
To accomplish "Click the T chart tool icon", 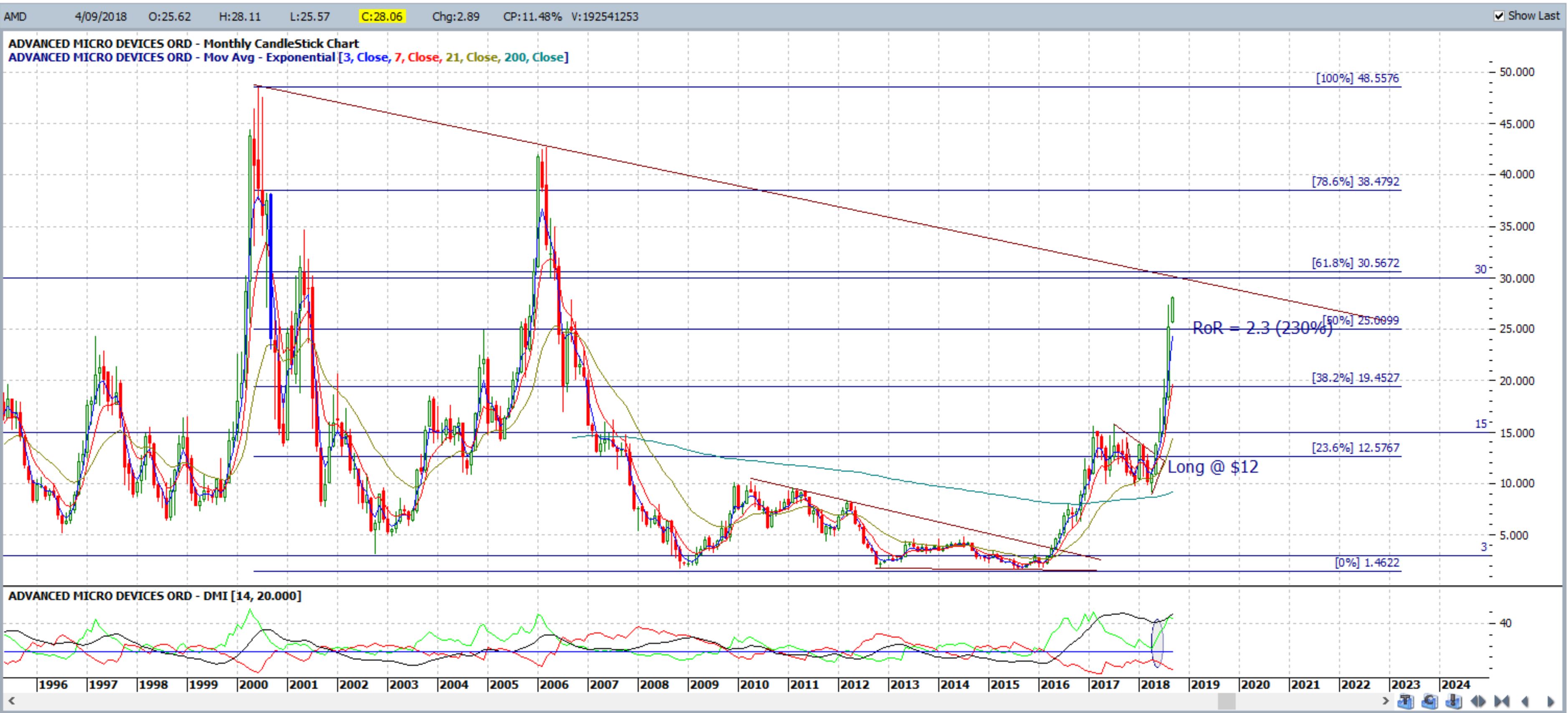I will click(x=1406, y=701).
